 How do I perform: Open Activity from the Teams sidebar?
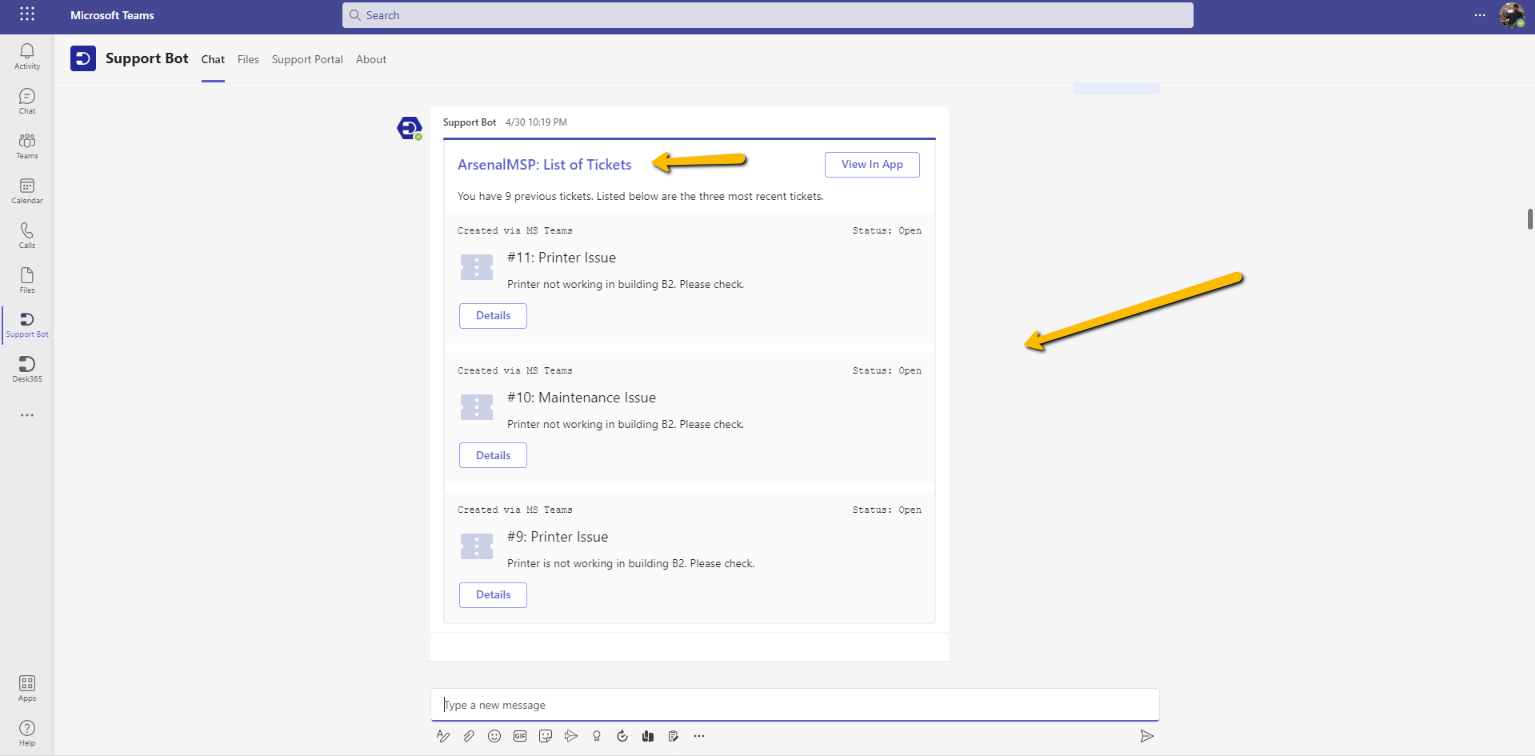(26, 55)
